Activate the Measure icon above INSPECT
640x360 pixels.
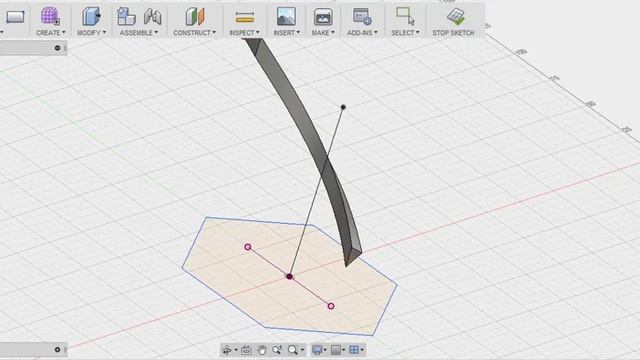click(x=244, y=18)
